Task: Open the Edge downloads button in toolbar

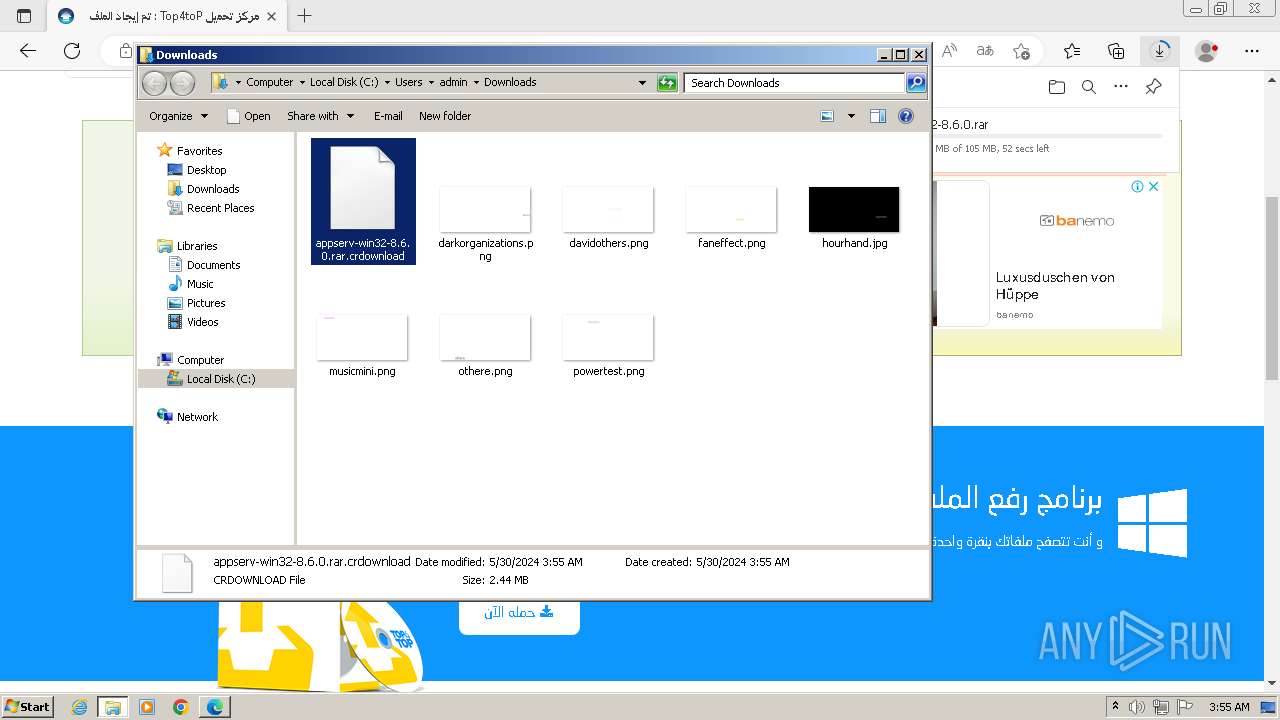Action: (x=1160, y=50)
